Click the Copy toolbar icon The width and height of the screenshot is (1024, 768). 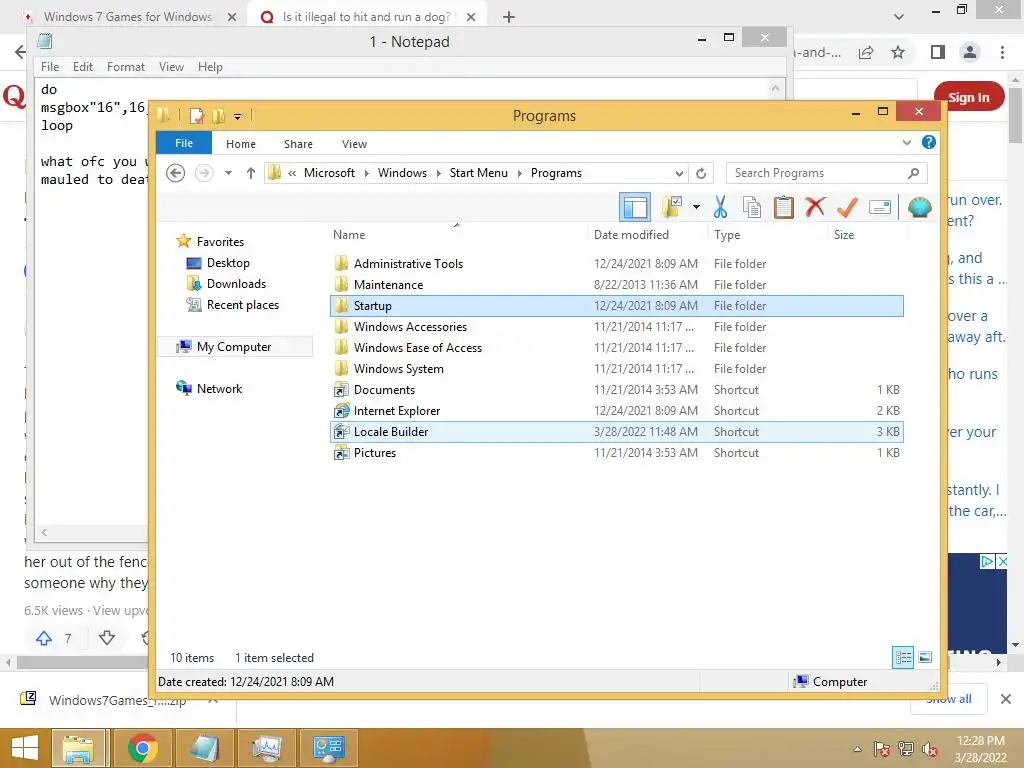coord(752,208)
